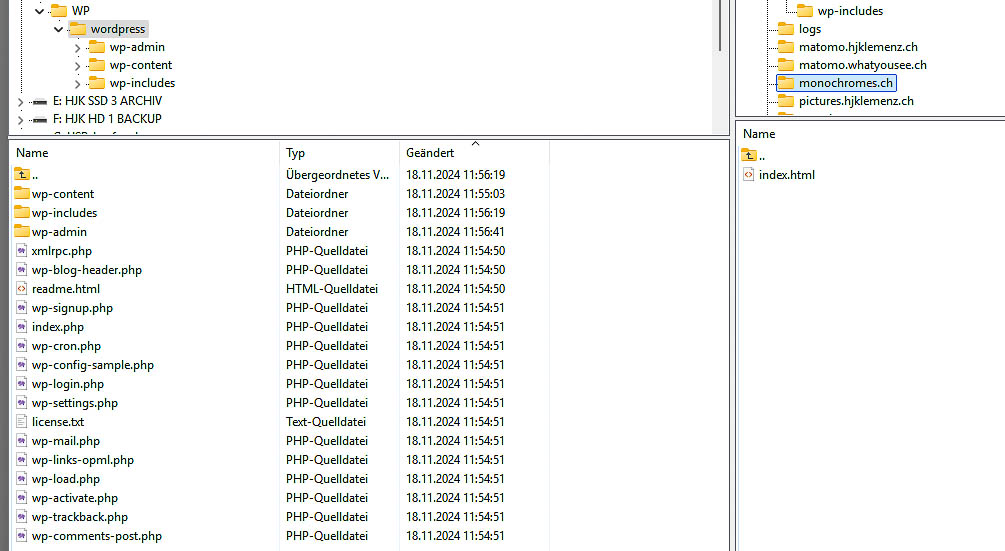Select matomo.whatyousee.ch remote folder

point(862,65)
